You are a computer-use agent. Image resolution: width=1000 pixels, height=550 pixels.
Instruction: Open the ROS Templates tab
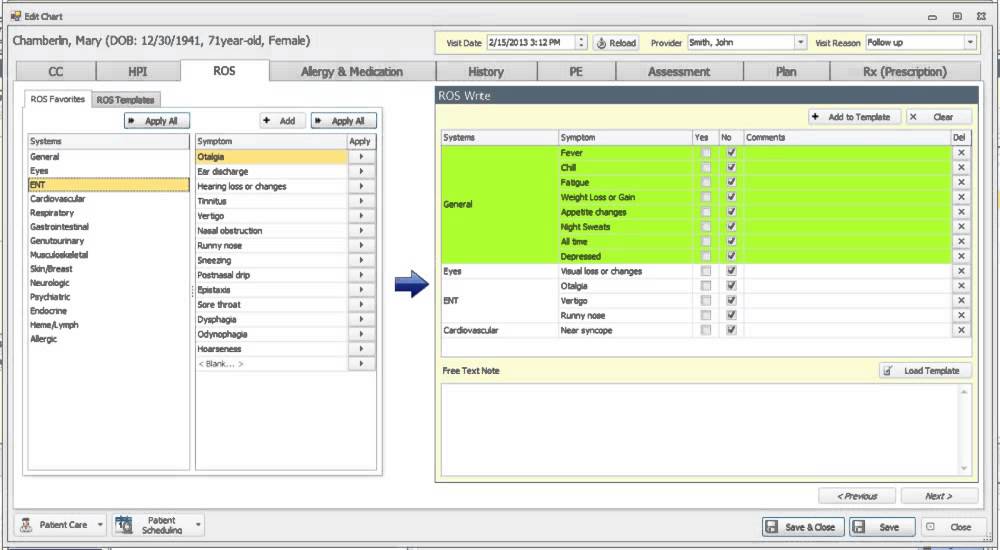tap(126, 100)
